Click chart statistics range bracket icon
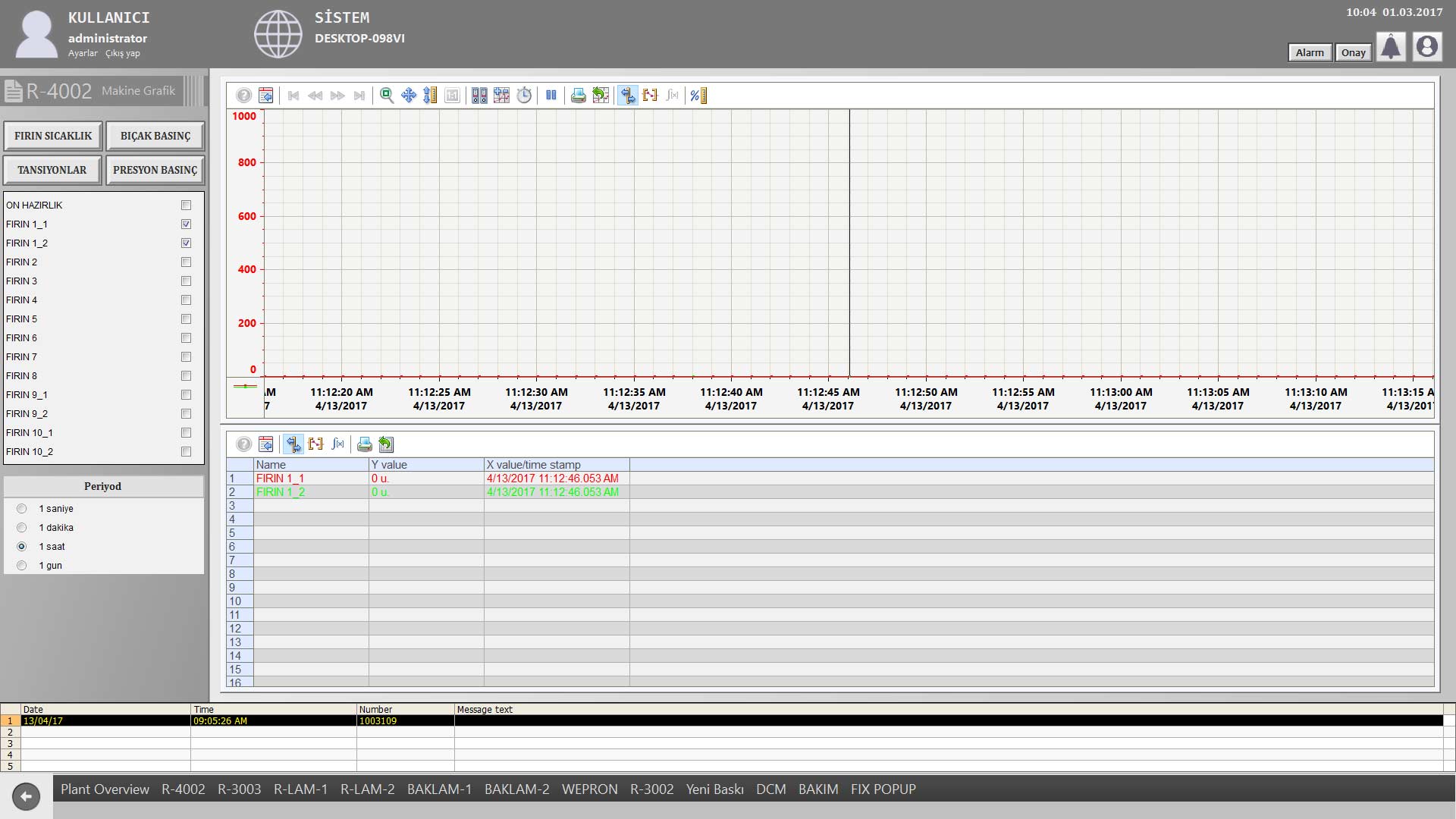Image resolution: width=1456 pixels, height=819 pixels. [650, 96]
